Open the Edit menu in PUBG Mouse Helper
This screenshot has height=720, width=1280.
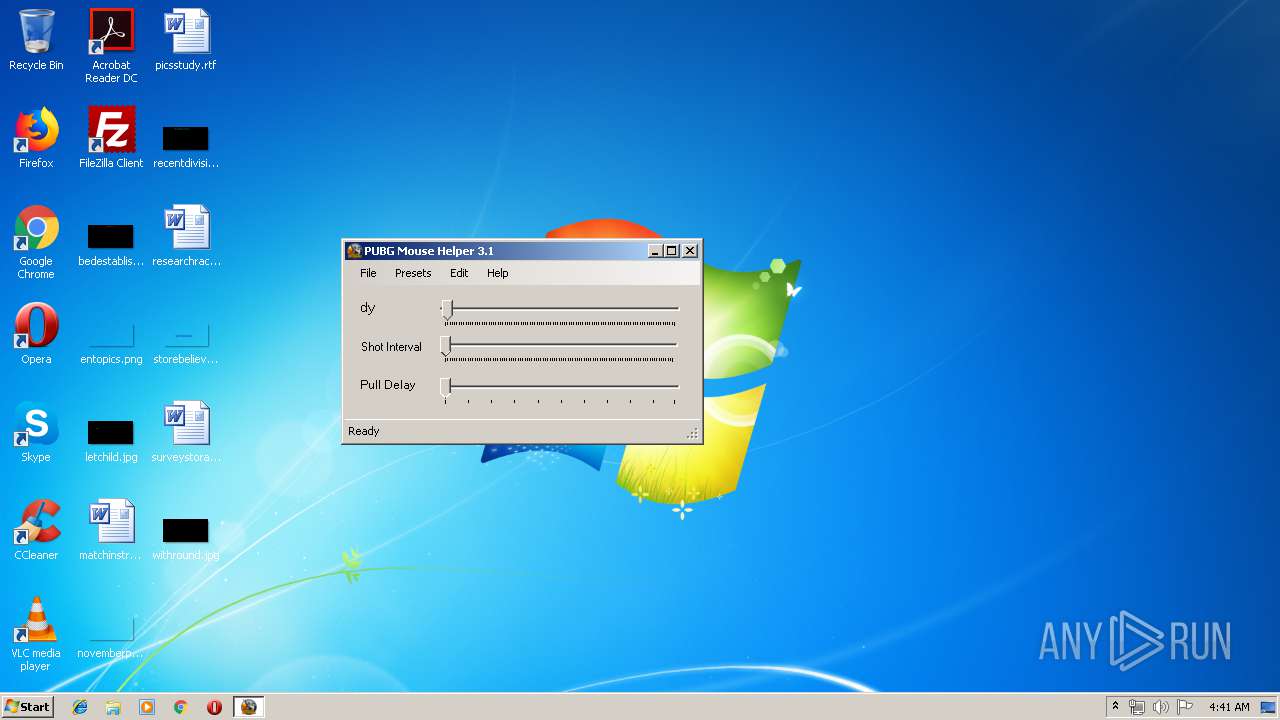pyautogui.click(x=459, y=273)
